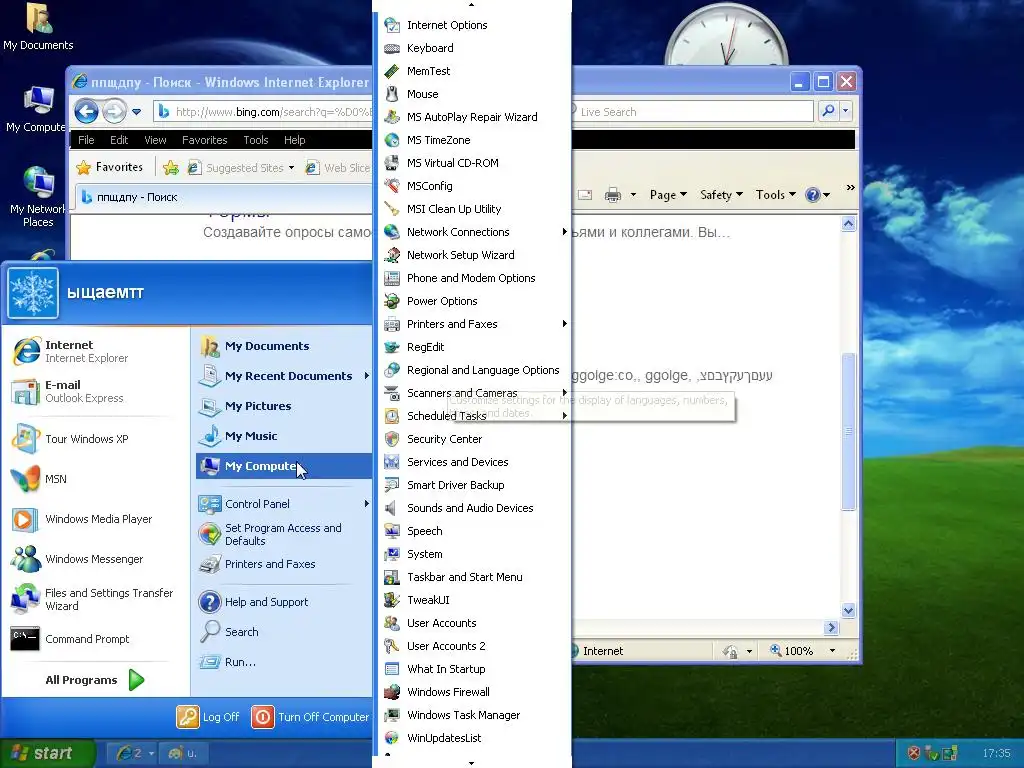Launch MSConfig from the list
This screenshot has width=1024, height=768.
[472, 185]
